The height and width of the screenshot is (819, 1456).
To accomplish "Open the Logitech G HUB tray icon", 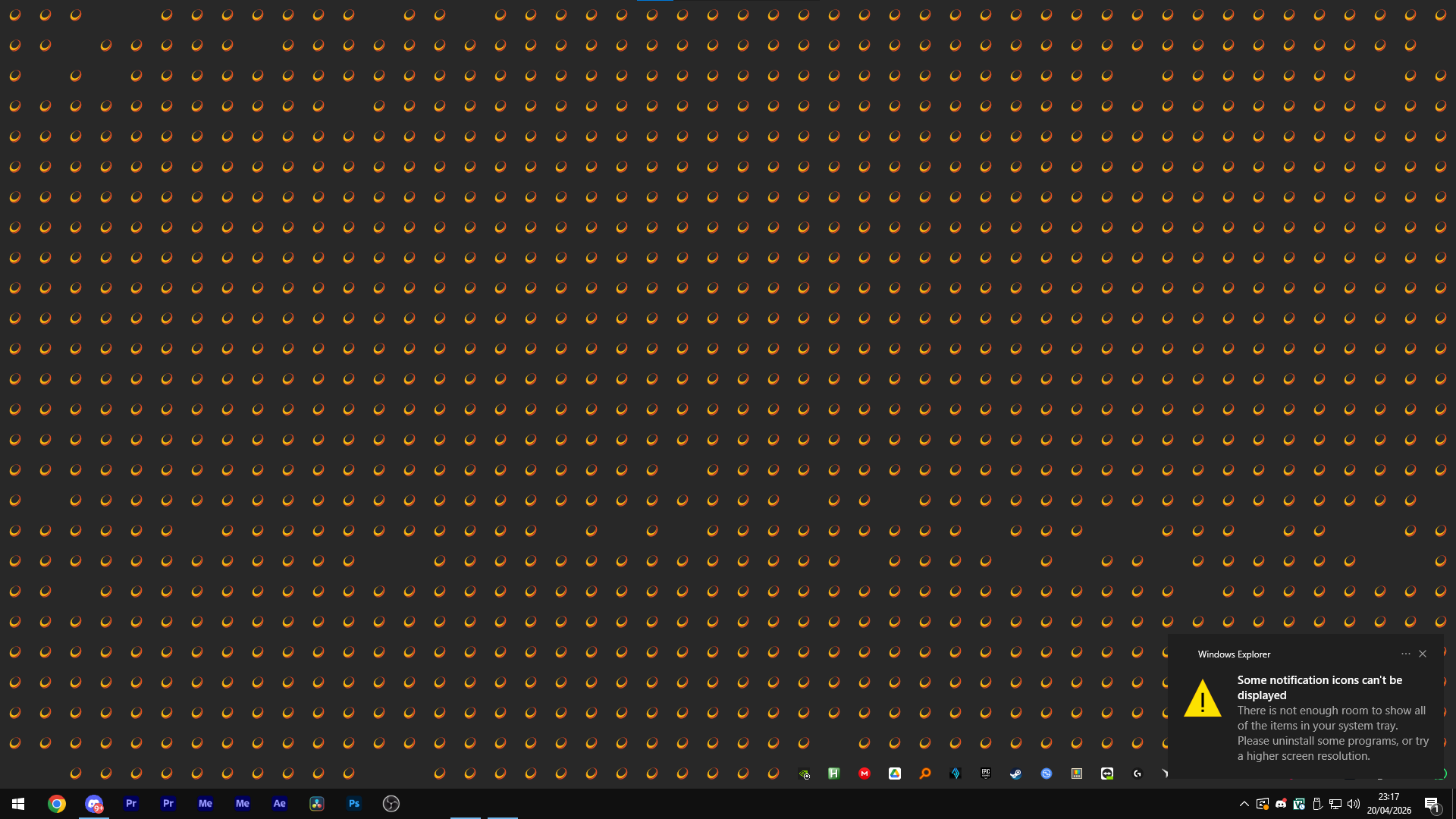I will pos(1137,773).
